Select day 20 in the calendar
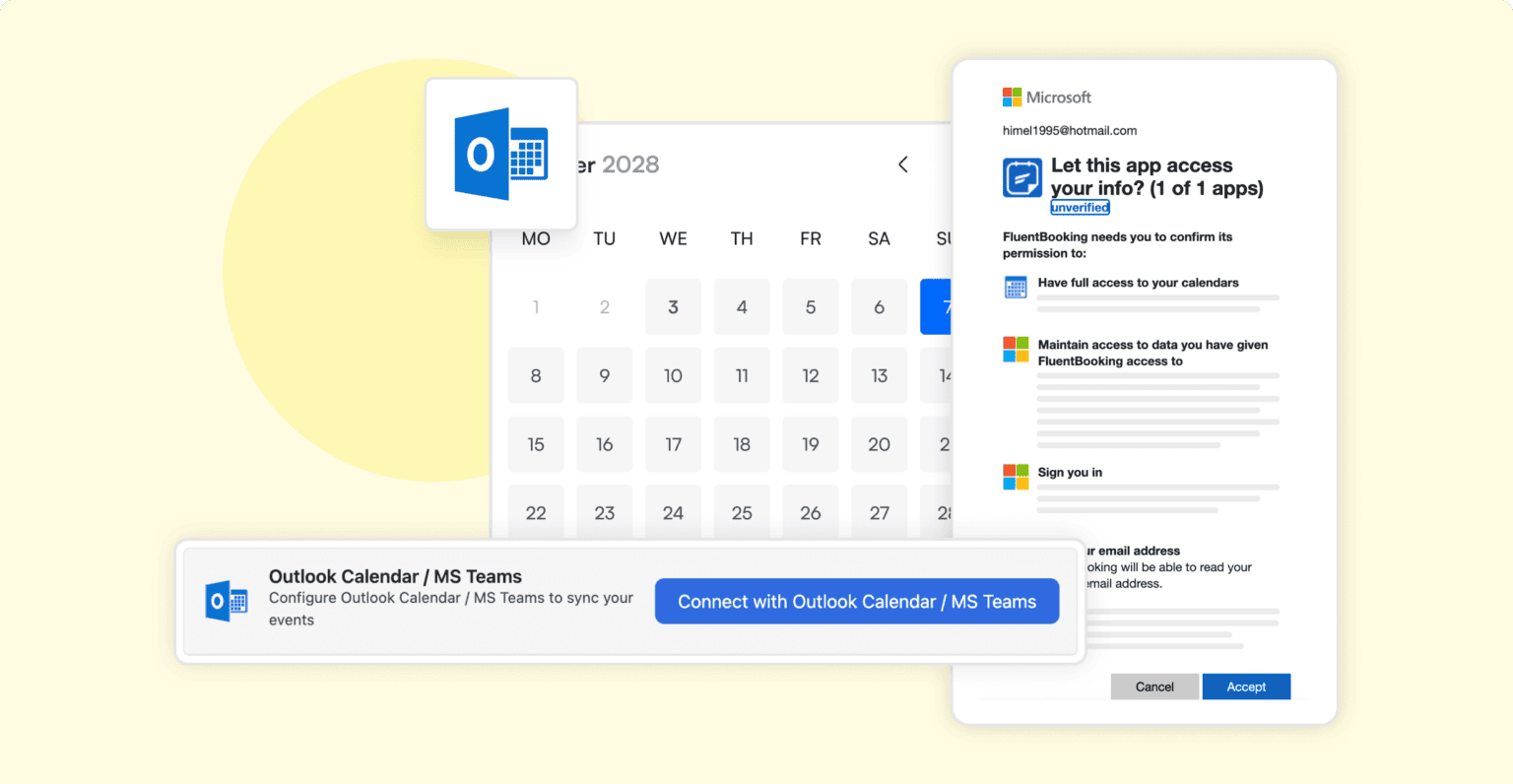 (879, 444)
